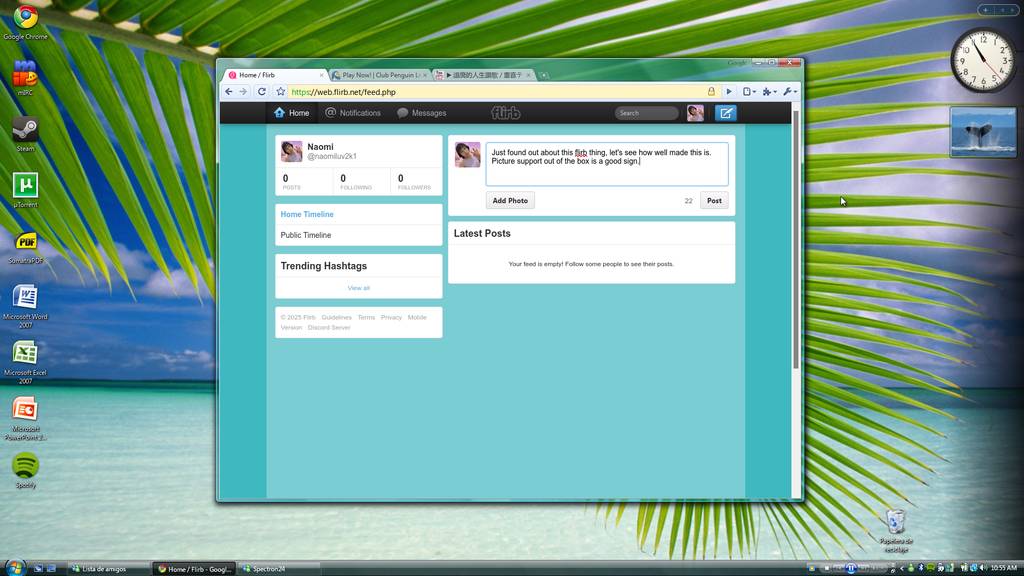Open µTorrent desktop icon
Viewport: 1024px width, 576px height.
[x=25, y=190]
